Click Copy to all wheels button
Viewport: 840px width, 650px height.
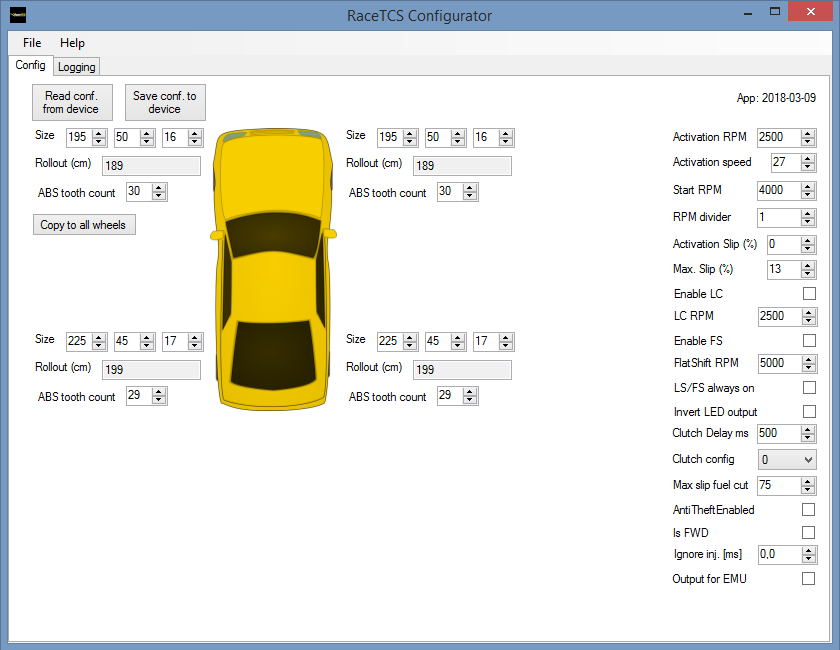[x=83, y=225]
